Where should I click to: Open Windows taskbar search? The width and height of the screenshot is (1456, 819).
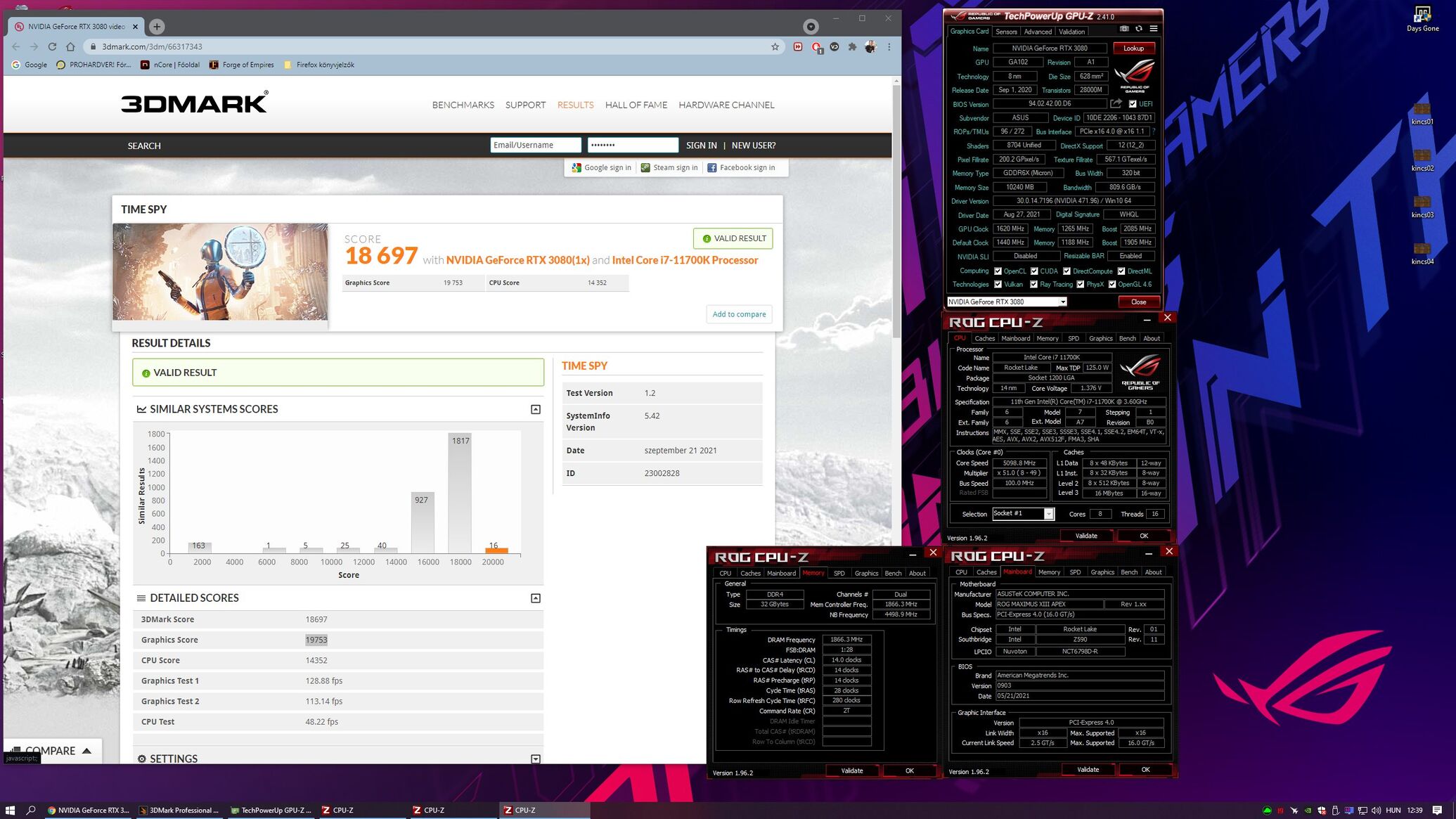click(31, 810)
